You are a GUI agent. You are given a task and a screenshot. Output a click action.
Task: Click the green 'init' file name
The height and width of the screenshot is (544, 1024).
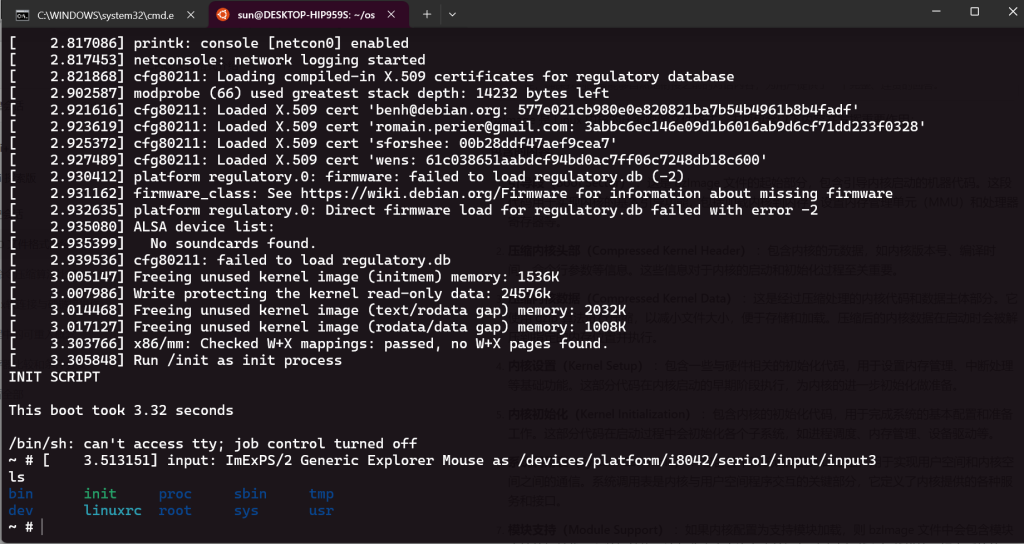click(x=100, y=494)
